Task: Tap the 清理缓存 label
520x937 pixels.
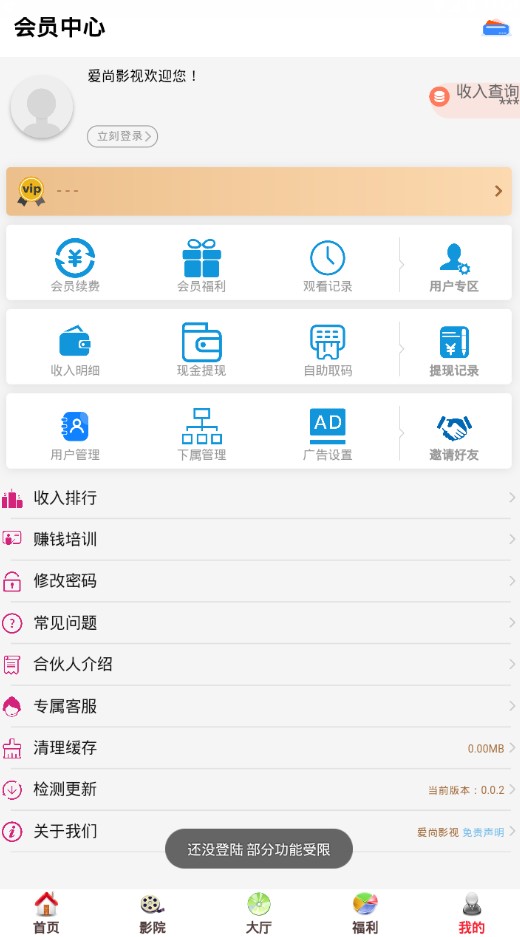Action: coord(65,748)
